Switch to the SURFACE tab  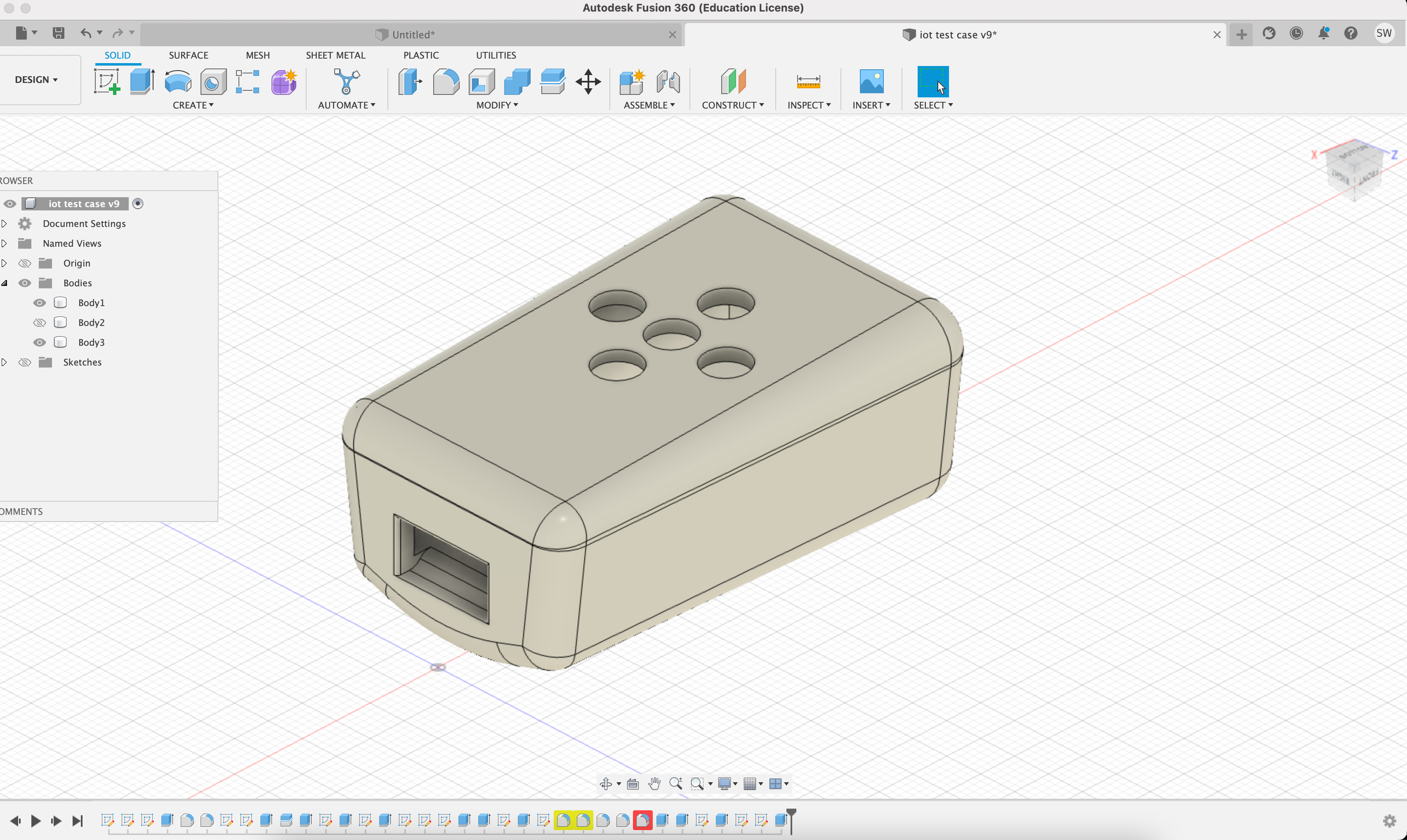[x=189, y=55]
